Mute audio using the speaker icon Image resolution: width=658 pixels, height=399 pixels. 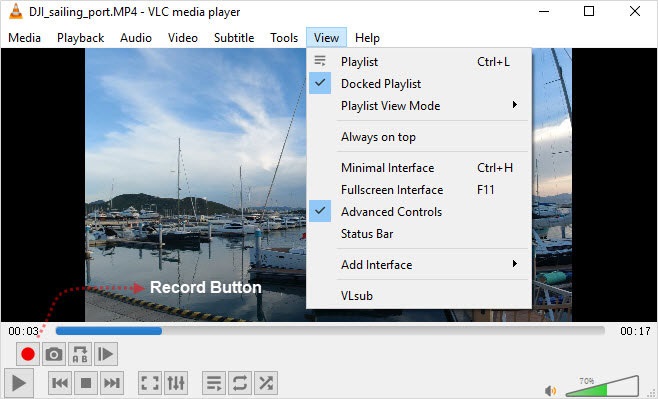pyautogui.click(x=550, y=390)
